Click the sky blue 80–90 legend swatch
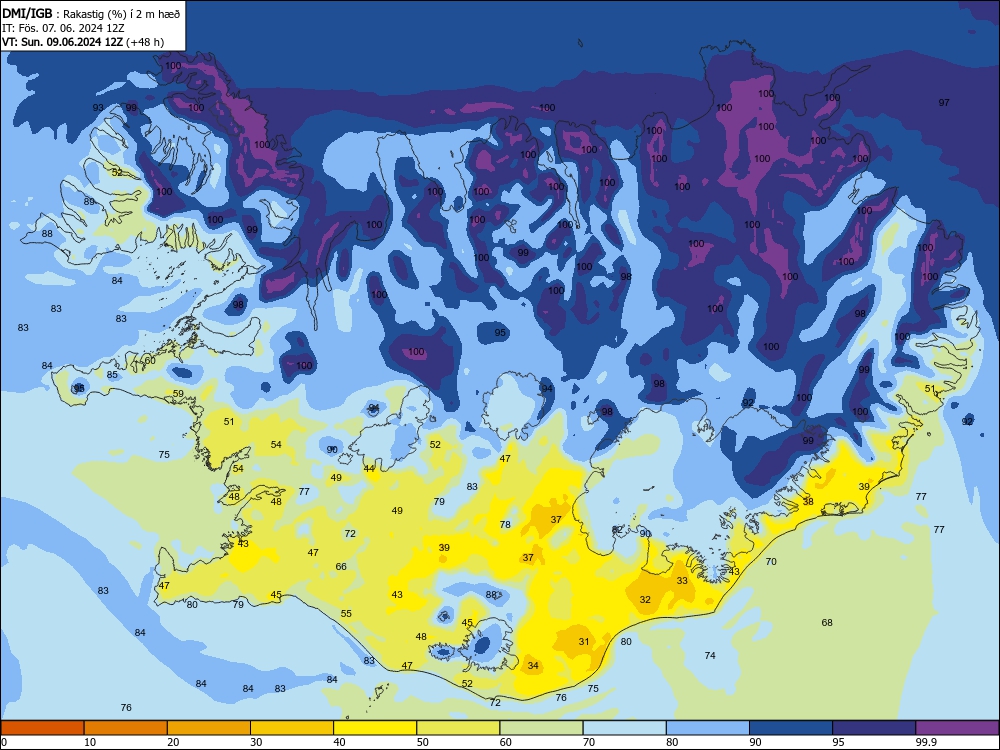This screenshot has width=1000, height=750. coord(708,728)
